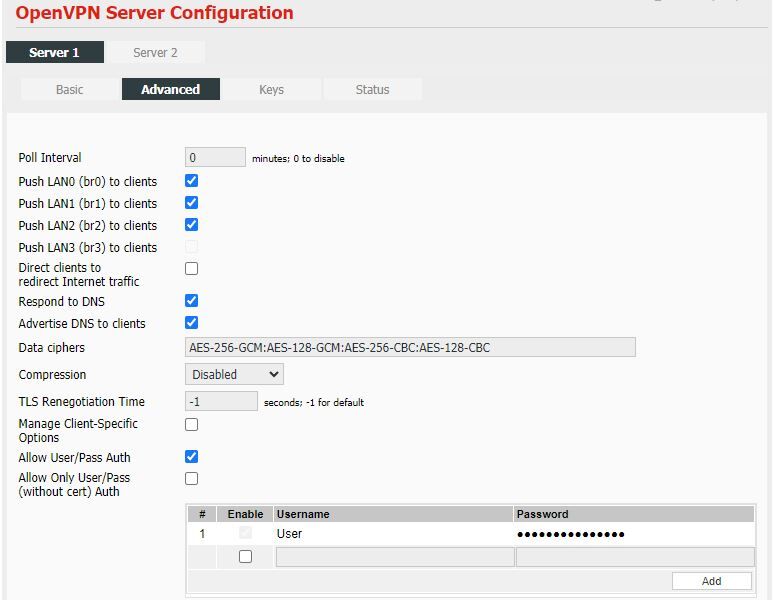The width and height of the screenshot is (773, 600).
Task: Click the new Username input field
Action: (395, 557)
